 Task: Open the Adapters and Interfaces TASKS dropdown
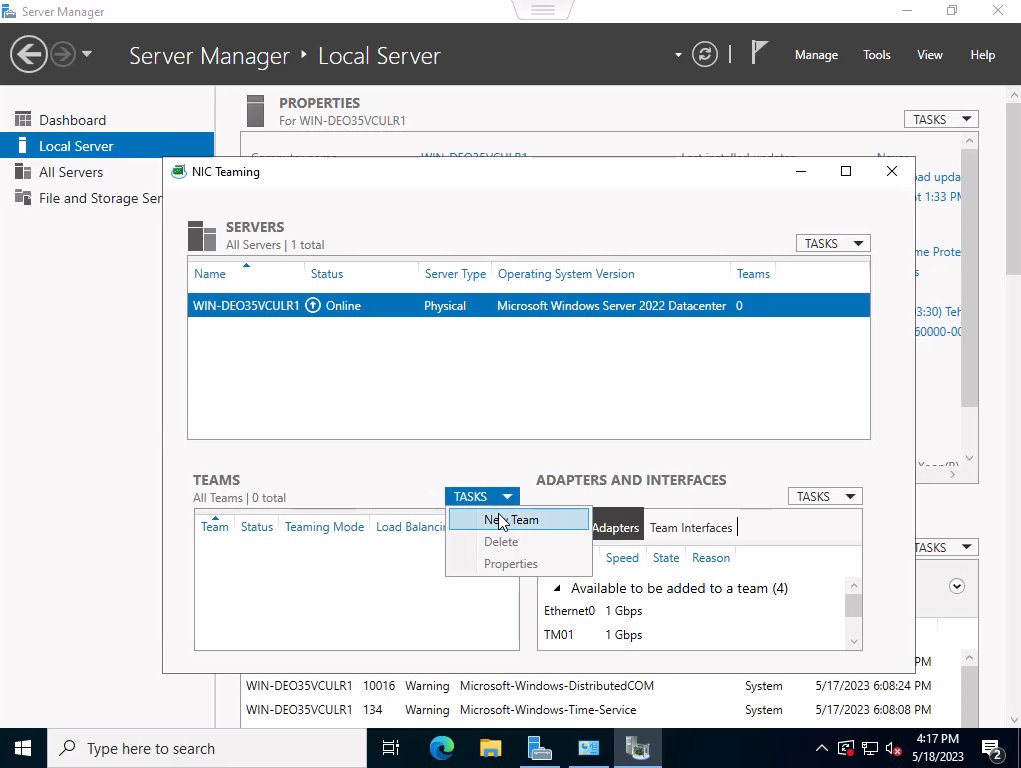(824, 496)
